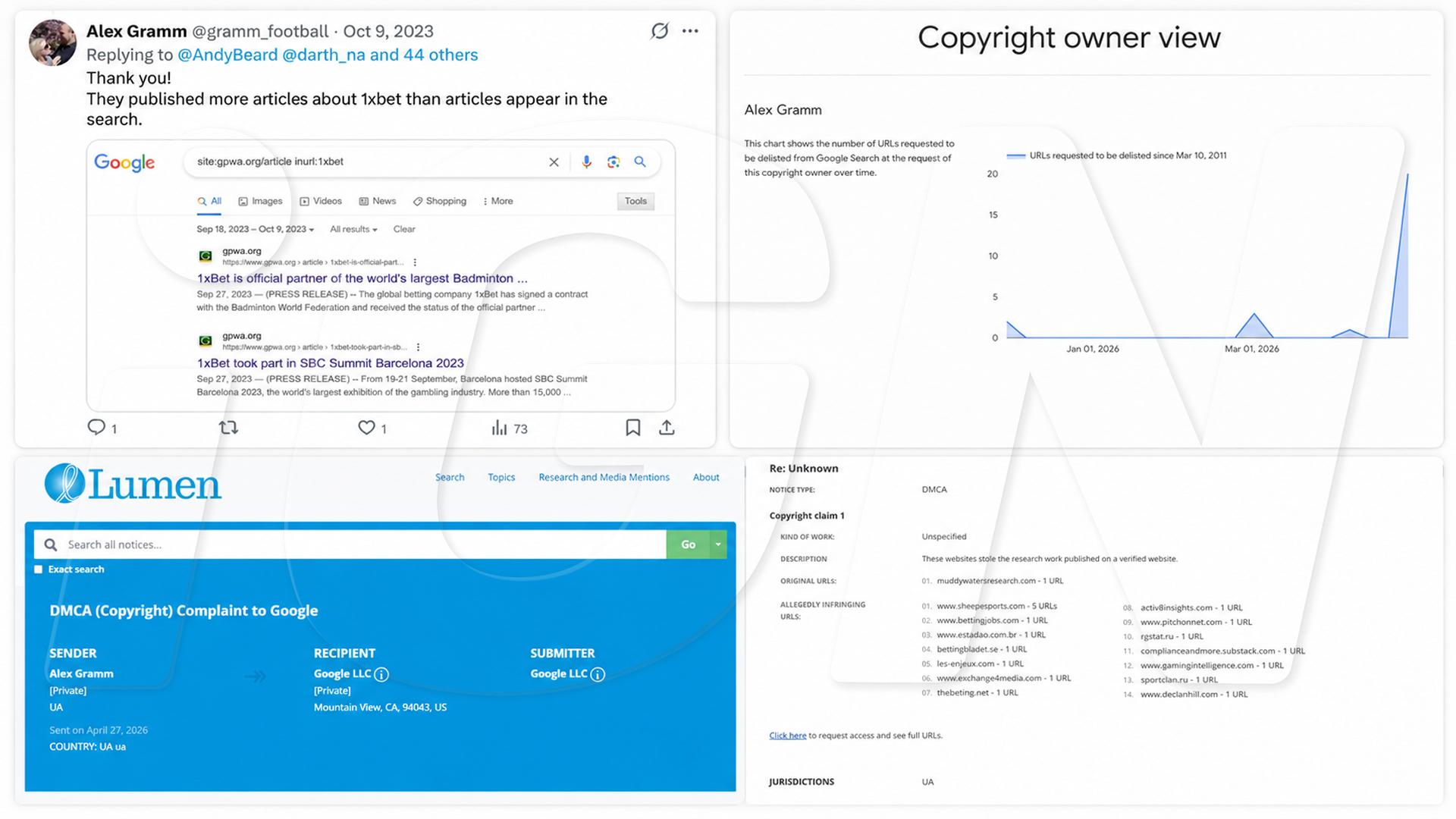Open Lumen Search menu item

pos(450,477)
